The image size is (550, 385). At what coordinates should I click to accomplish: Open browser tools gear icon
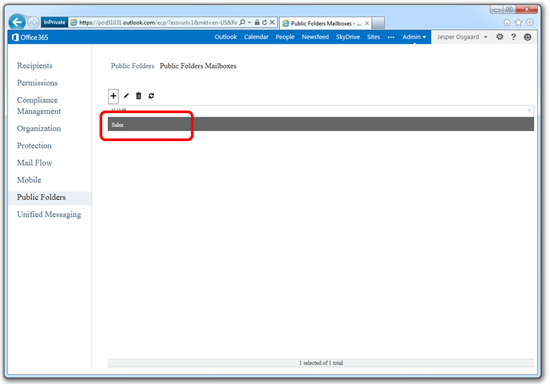(530, 22)
